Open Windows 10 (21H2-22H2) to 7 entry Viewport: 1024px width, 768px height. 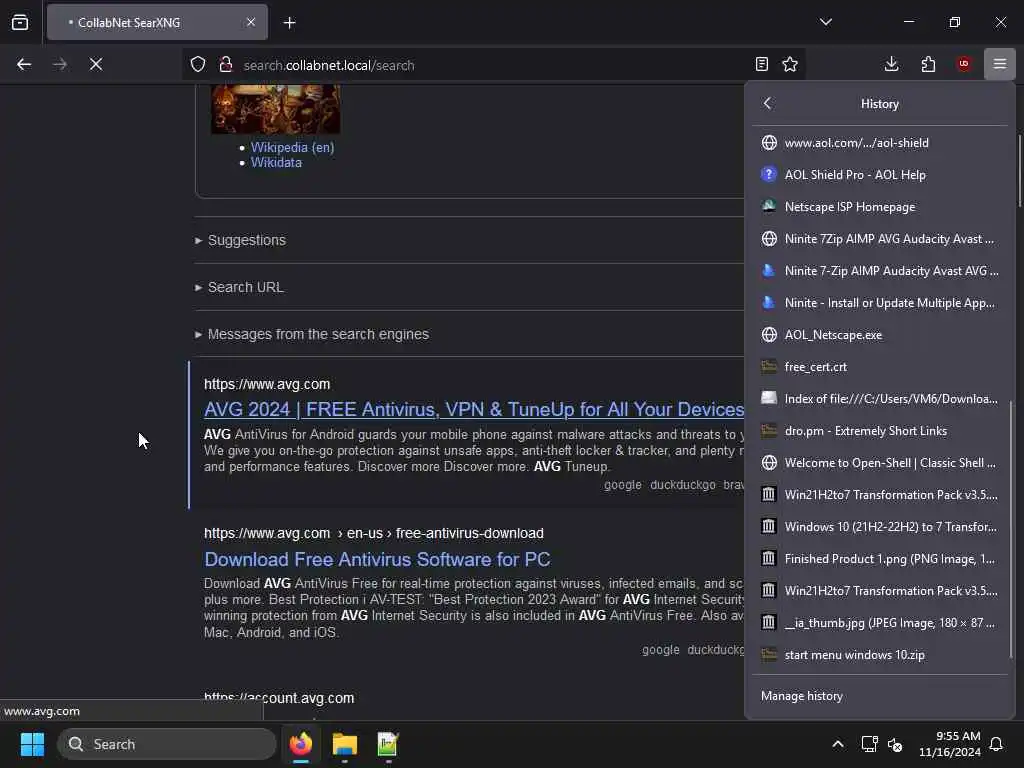tap(880, 526)
